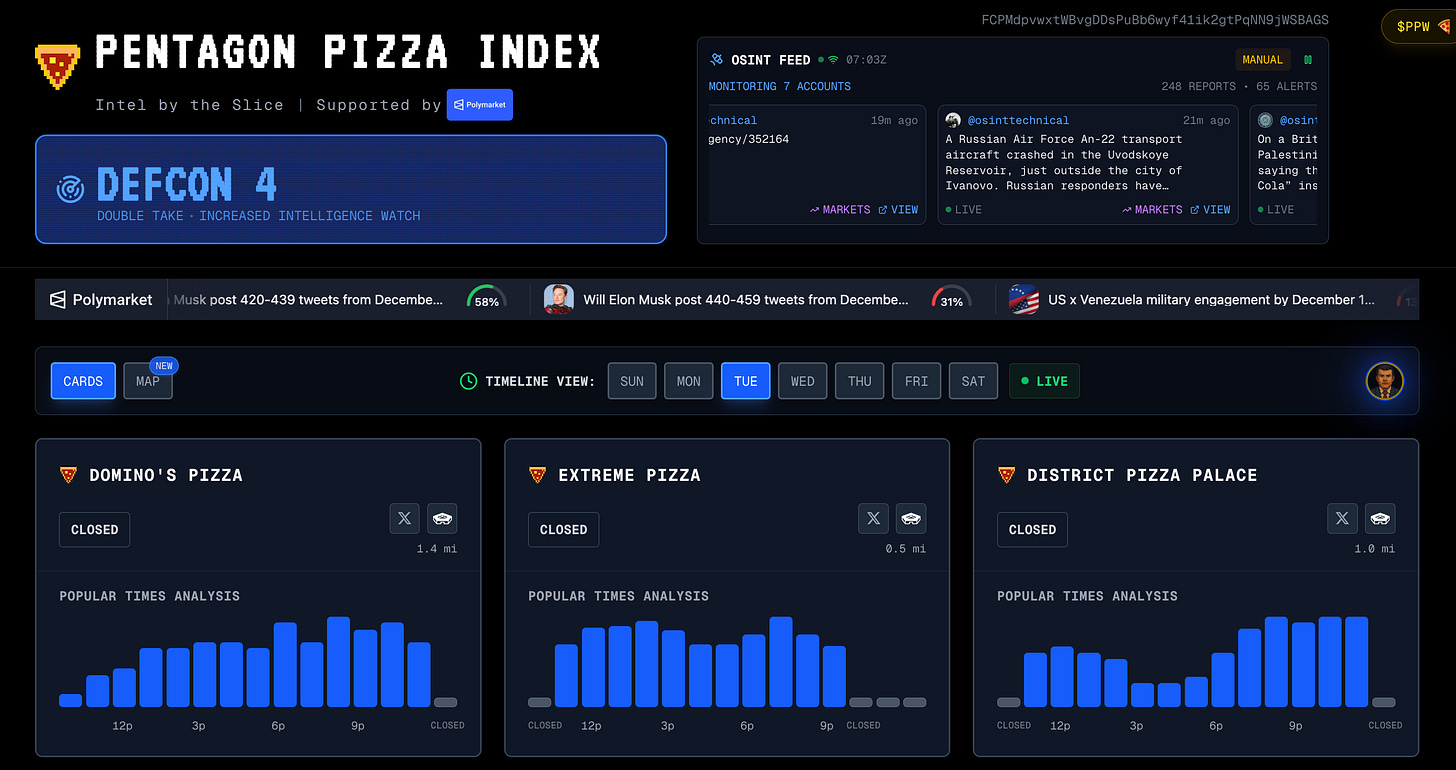Click the 07:03Z timestamp in OSINT feed
This screenshot has height=770, width=1456.
pos(866,60)
